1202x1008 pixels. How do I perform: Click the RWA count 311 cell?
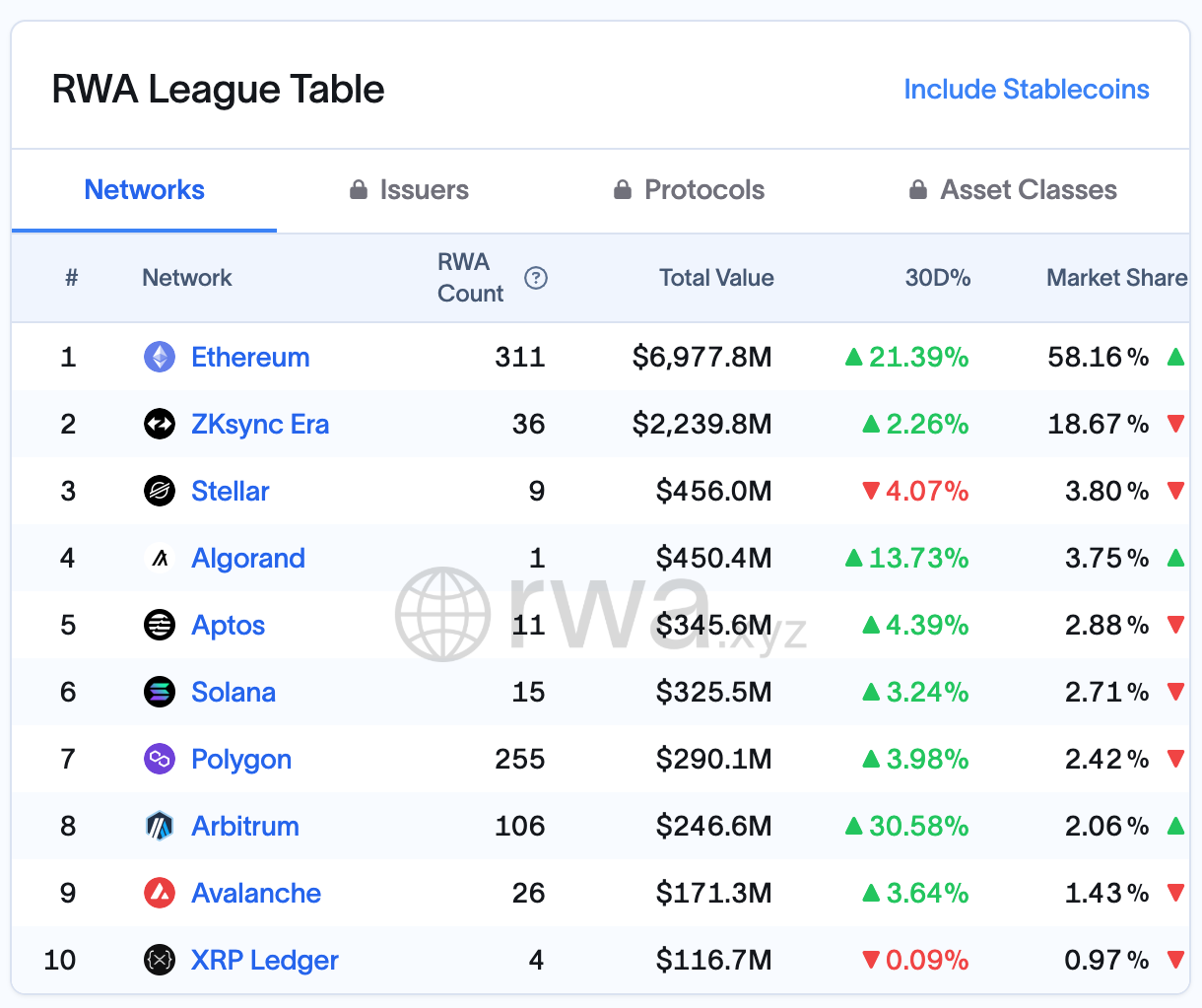coord(520,357)
